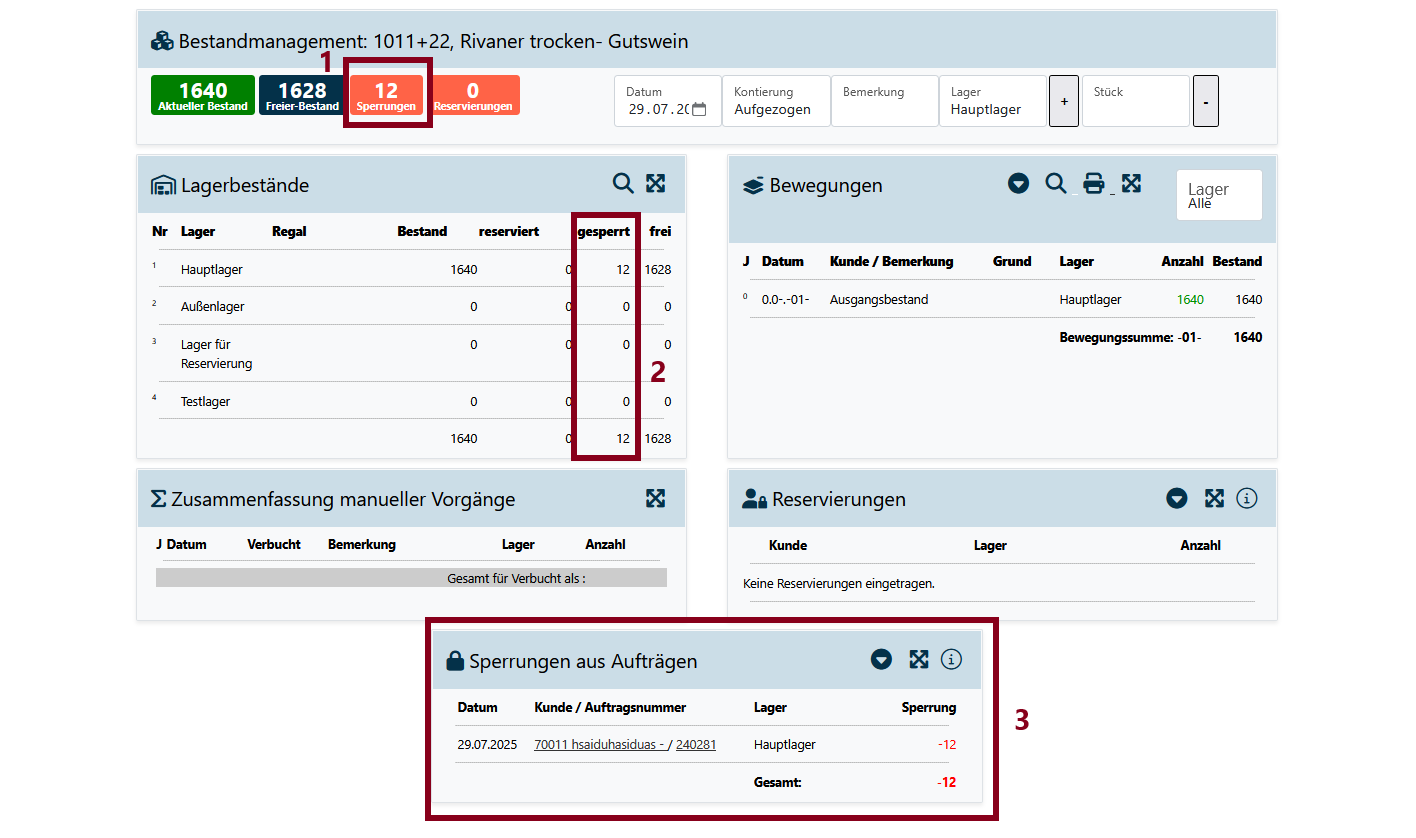Expand Zusammenfassung manueller Vorgänge panel fullscreen
1416x838 pixels.
click(x=656, y=498)
